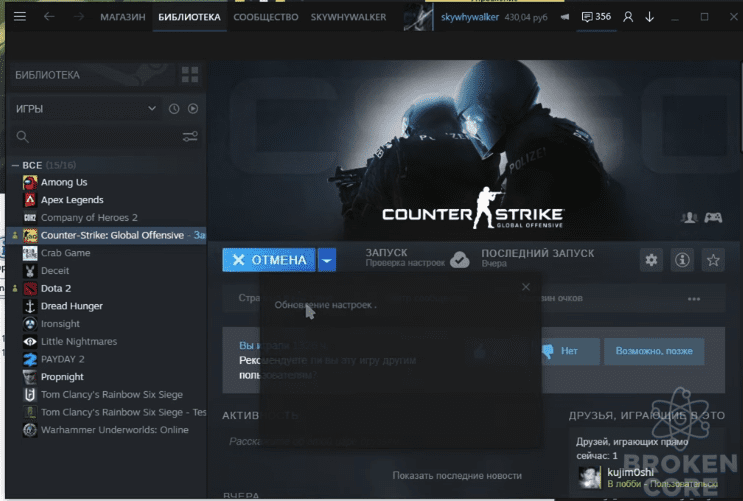The image size is (743, 501).
Task: Switch to library grid view icon
Action: 190,74
